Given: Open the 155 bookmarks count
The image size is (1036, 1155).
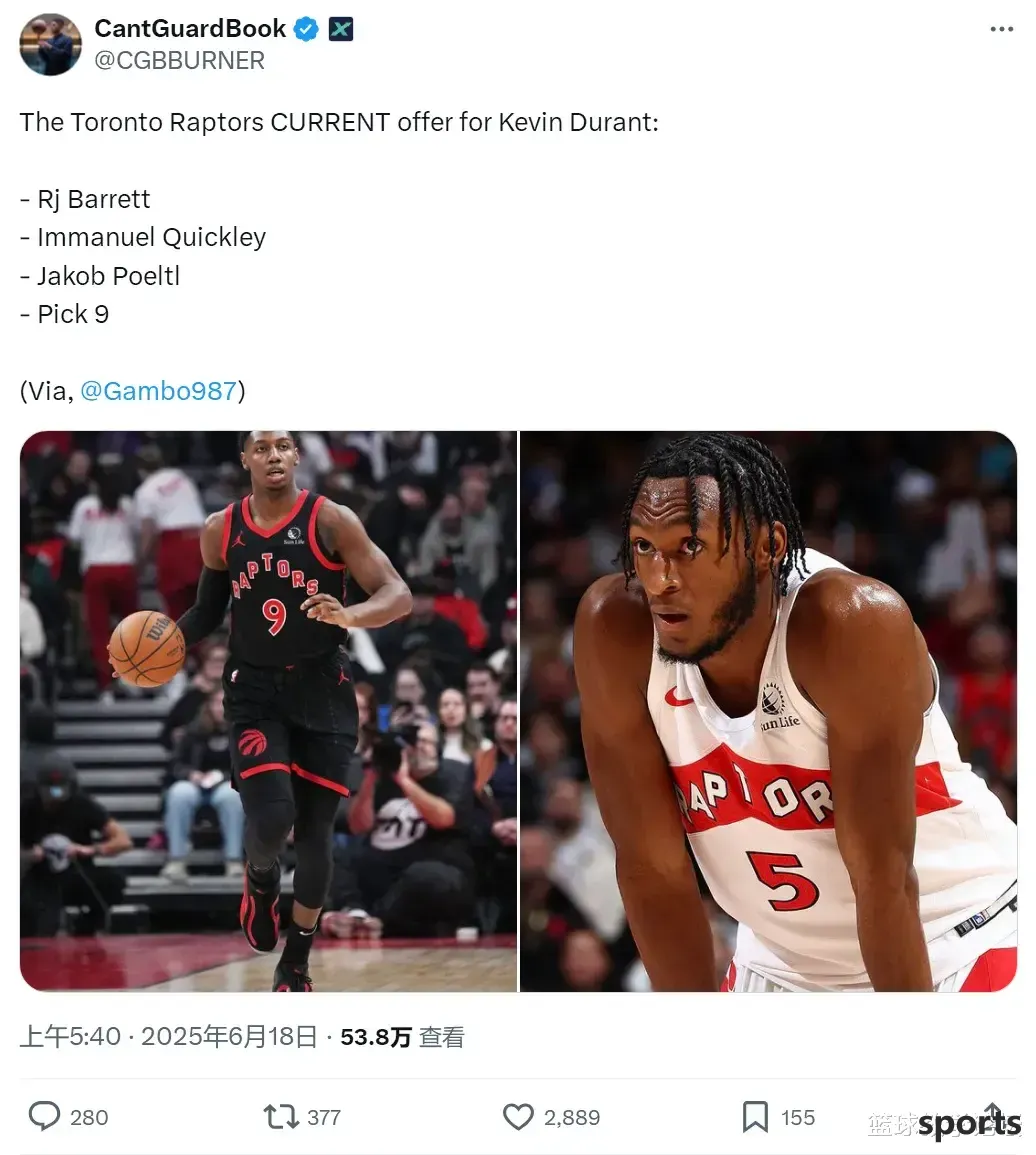Looking at the screenshot, I should click(798, 1117).
